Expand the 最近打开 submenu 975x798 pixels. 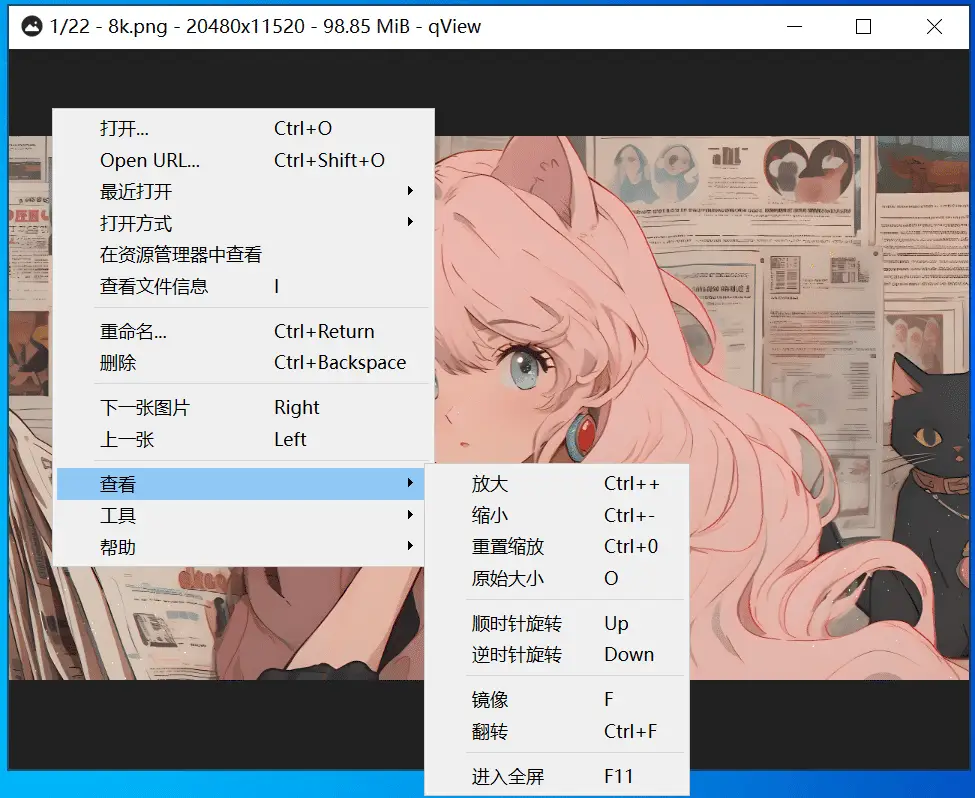click(x=136, y=192)
